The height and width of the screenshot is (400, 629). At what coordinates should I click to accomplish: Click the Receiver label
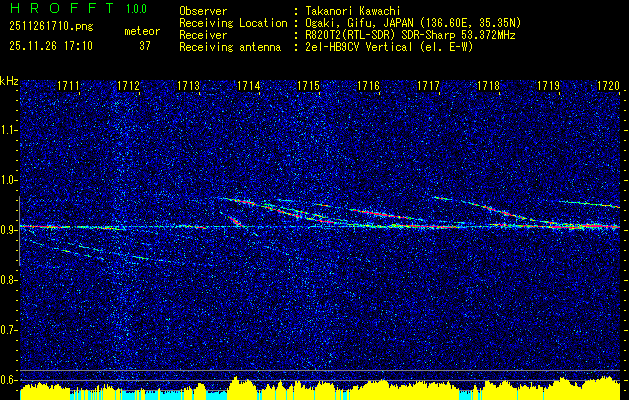(x=203, y=35)
